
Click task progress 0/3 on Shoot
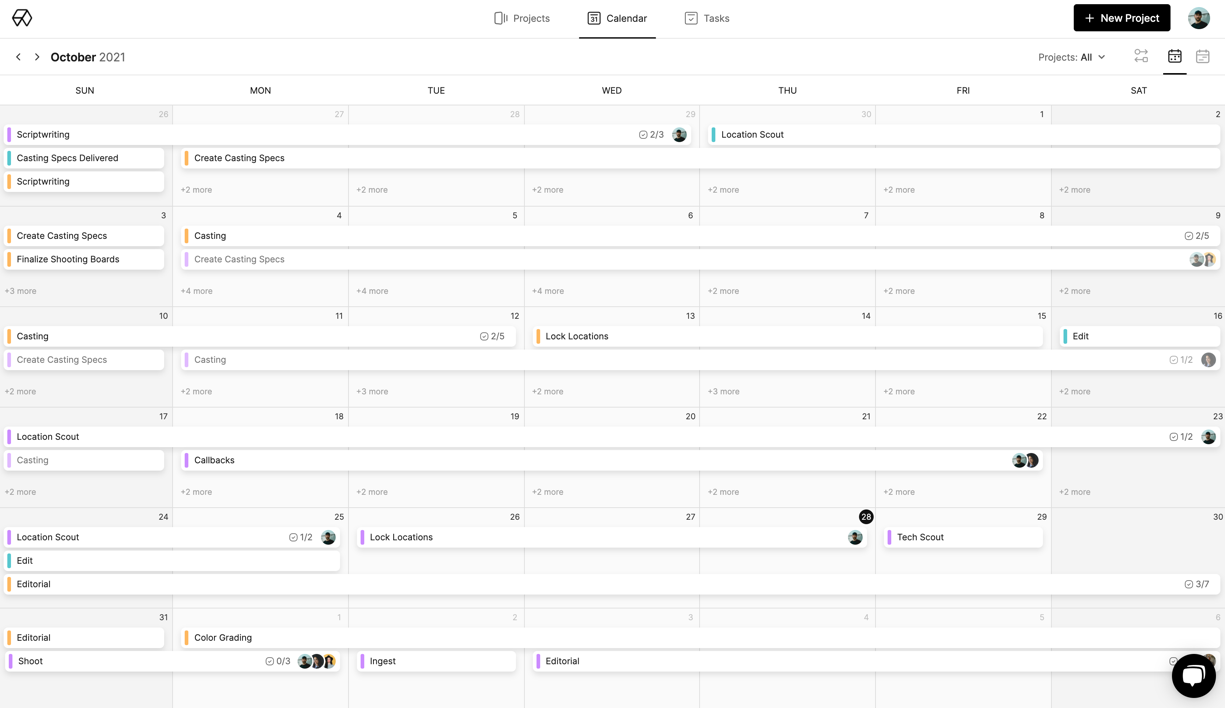pos(278,661)
